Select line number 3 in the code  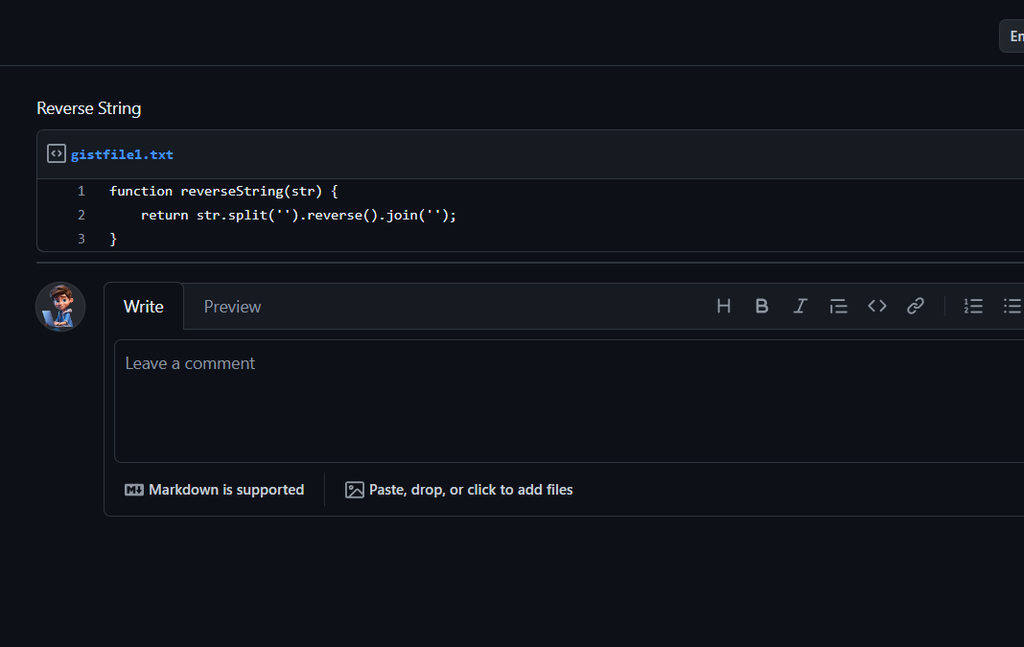click(x=81, y=239)
